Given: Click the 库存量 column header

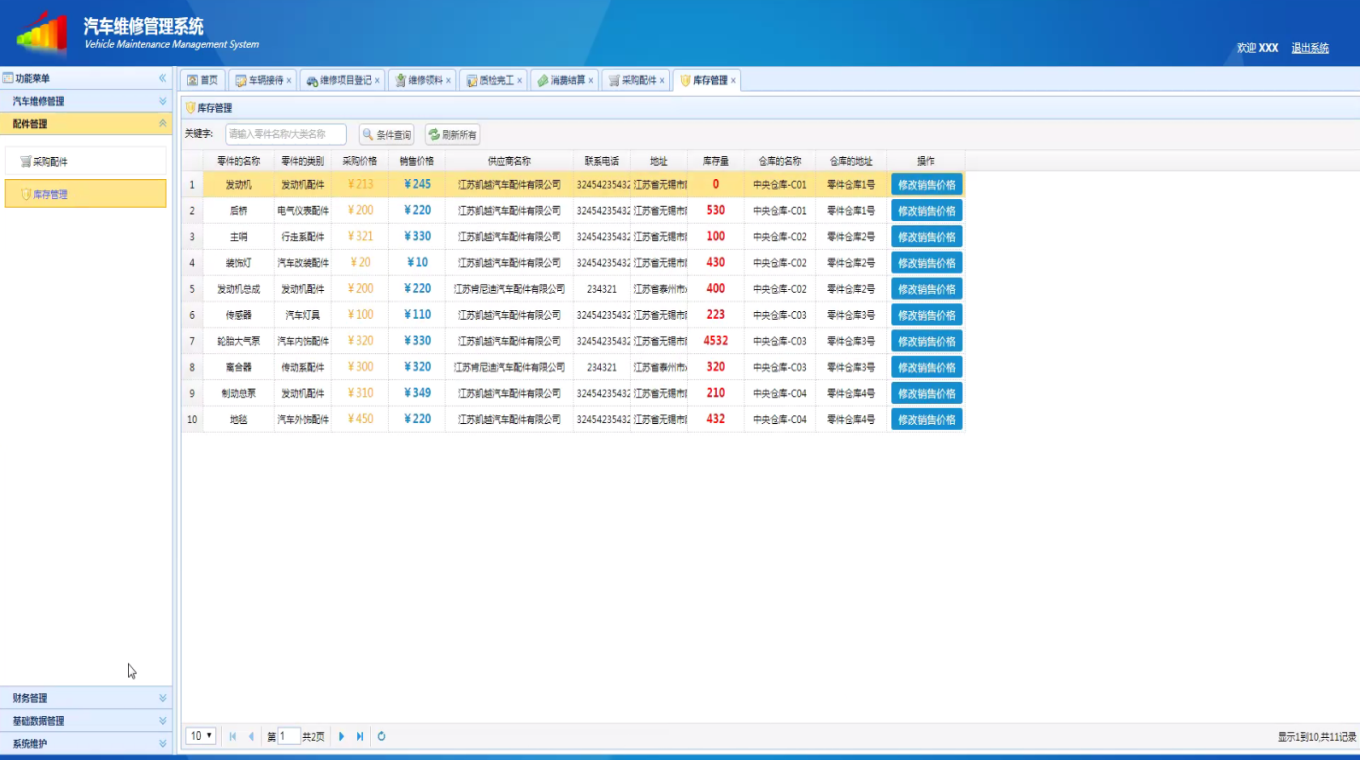Looking at the screenshot, I should pos(716,161).
